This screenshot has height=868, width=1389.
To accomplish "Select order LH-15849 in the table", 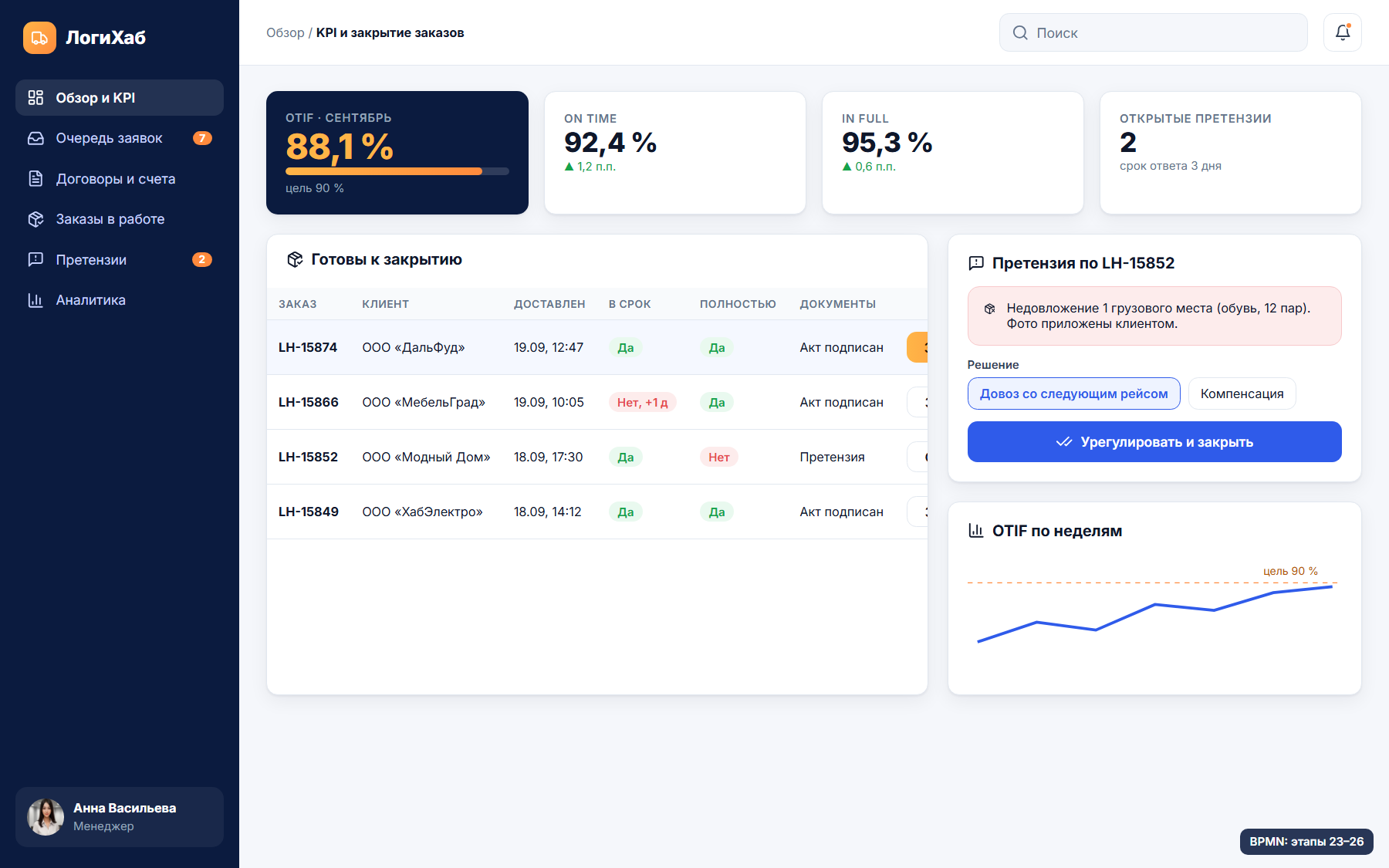I will [597, 512].
